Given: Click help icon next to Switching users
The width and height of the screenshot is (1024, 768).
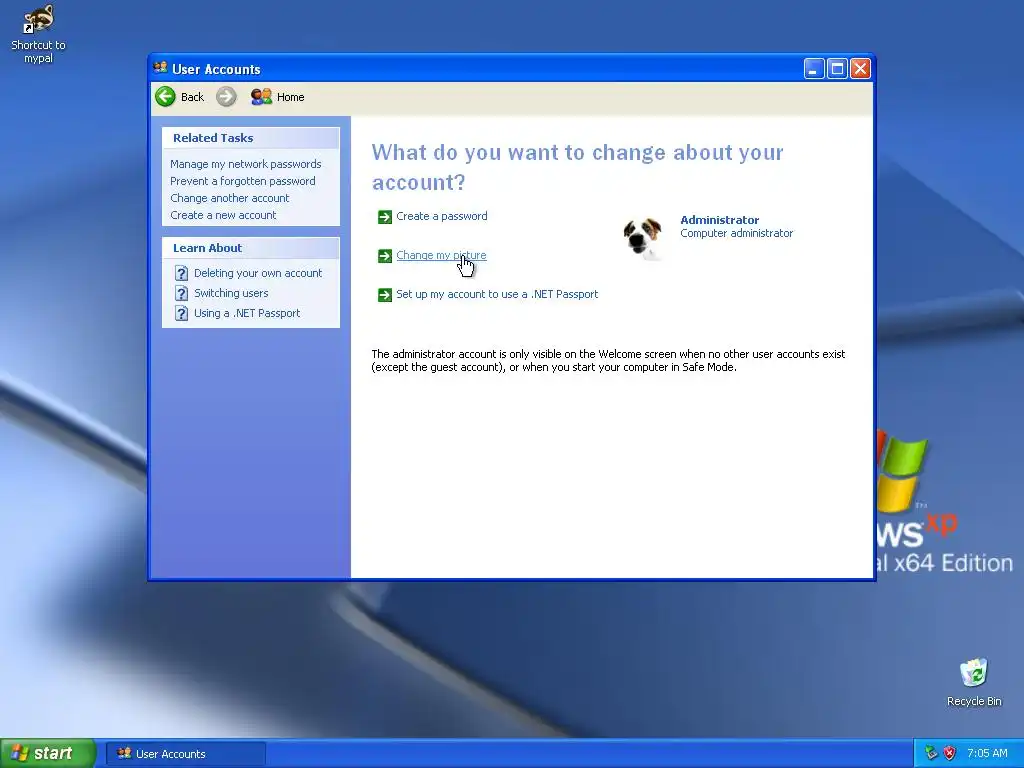Looking at the screenshot, I should (x=182, y=294).
